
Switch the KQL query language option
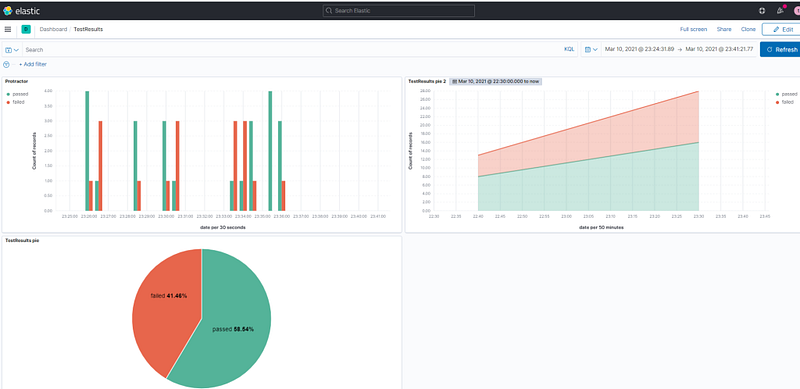pyautogui.click(x=569, y=50)
